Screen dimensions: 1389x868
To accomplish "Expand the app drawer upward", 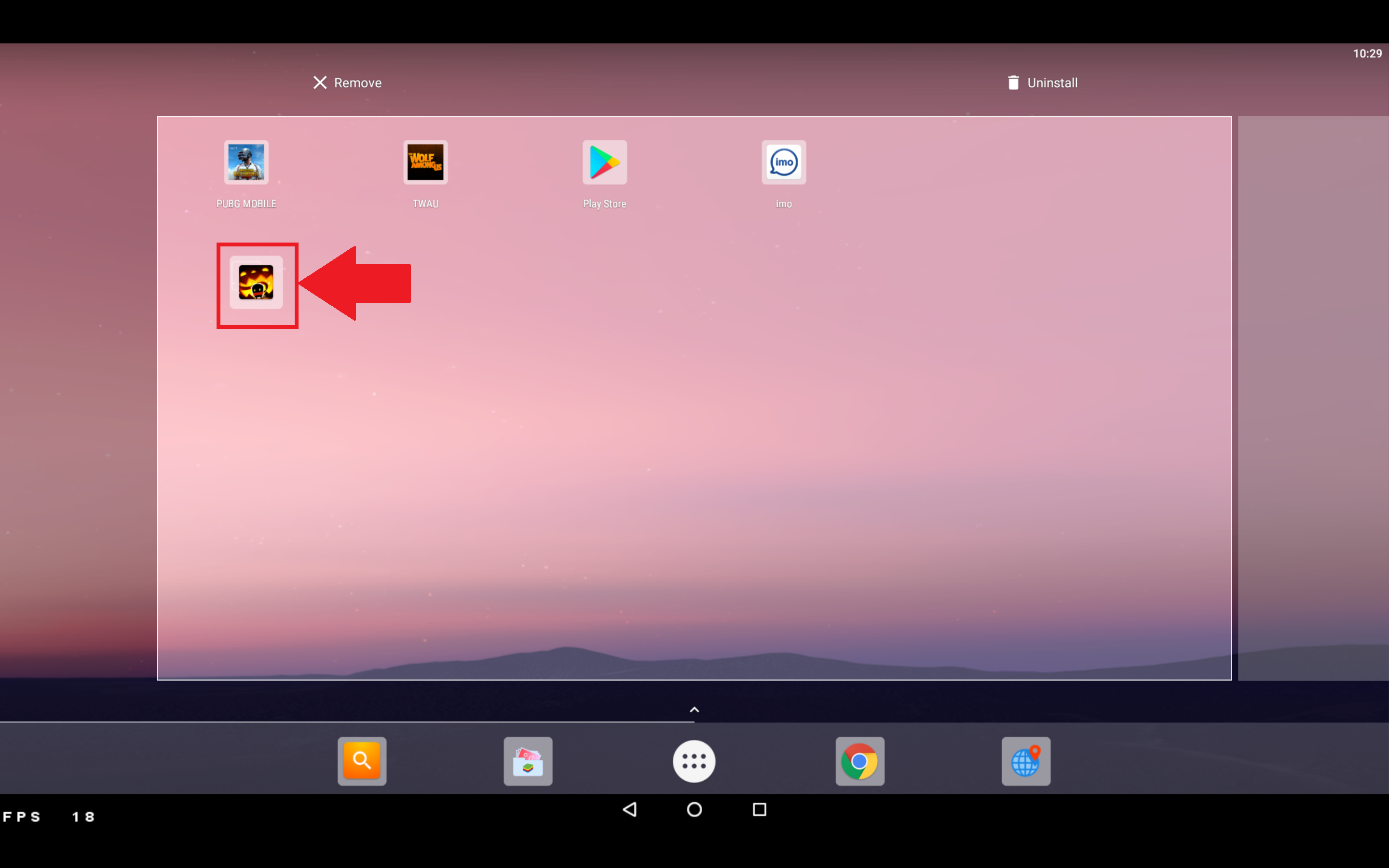I will coord(694,709).
